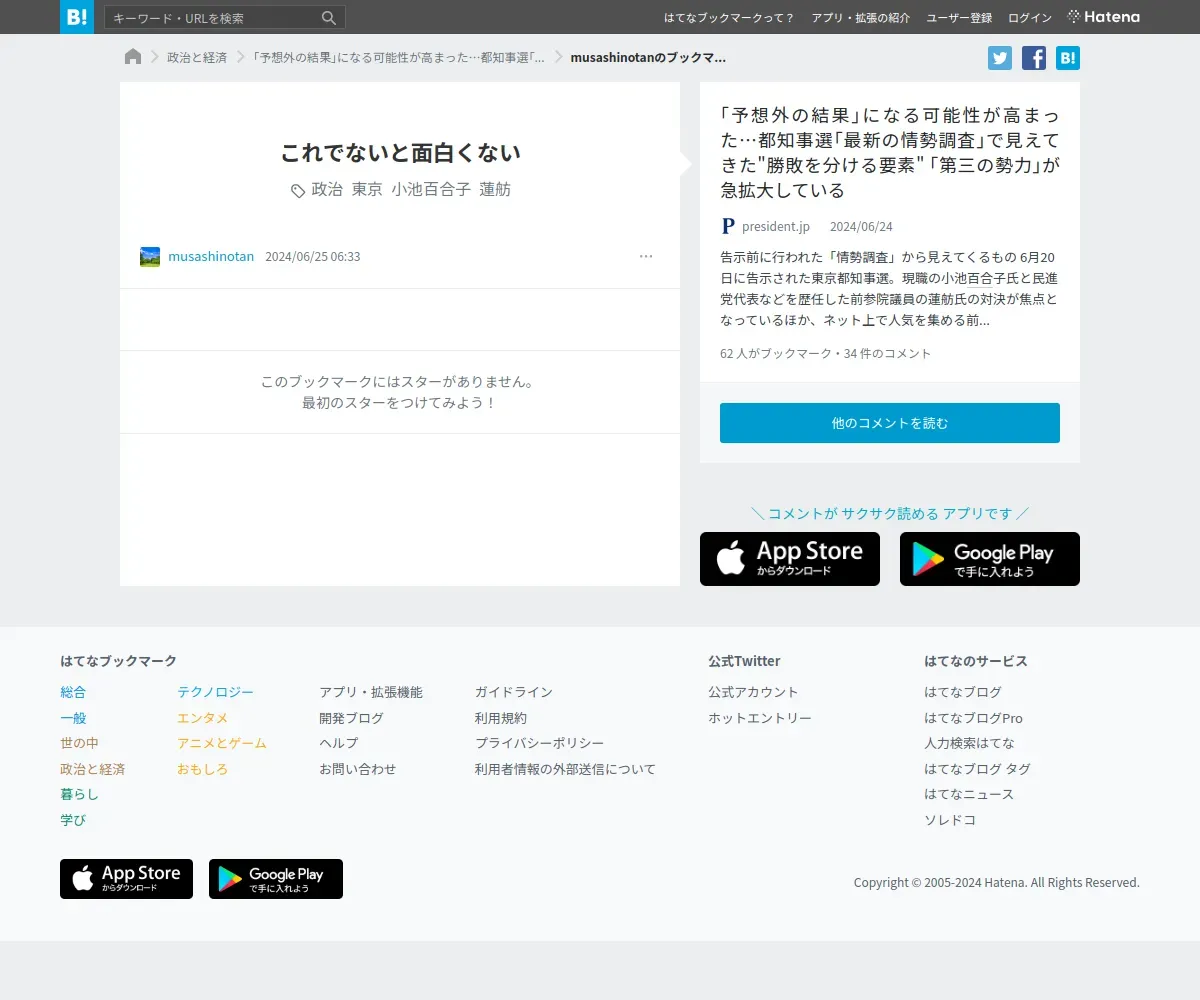Open ガイドライン in footer

coord(514,692)
